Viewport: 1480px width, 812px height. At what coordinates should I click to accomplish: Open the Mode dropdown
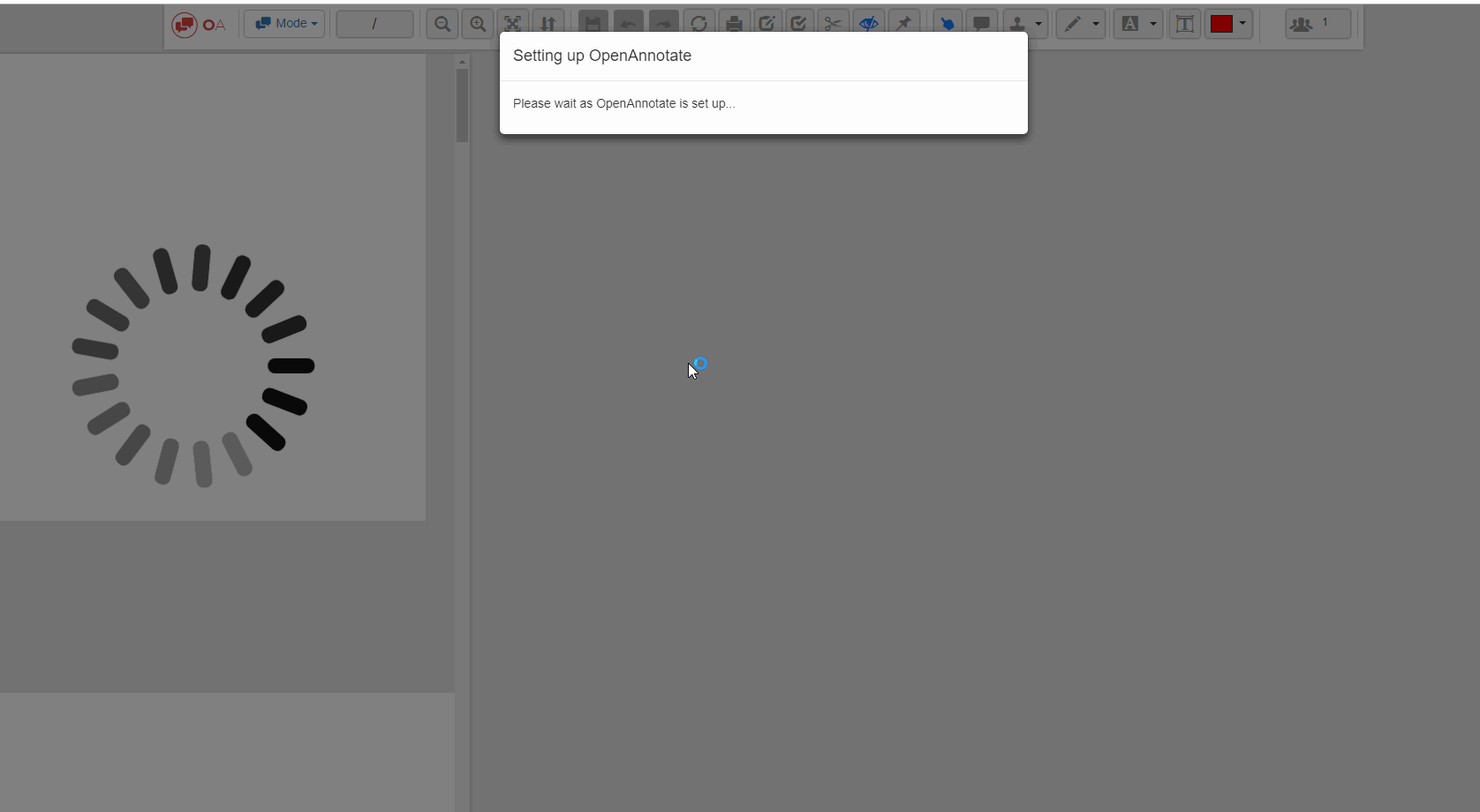[x=284, y=24]
